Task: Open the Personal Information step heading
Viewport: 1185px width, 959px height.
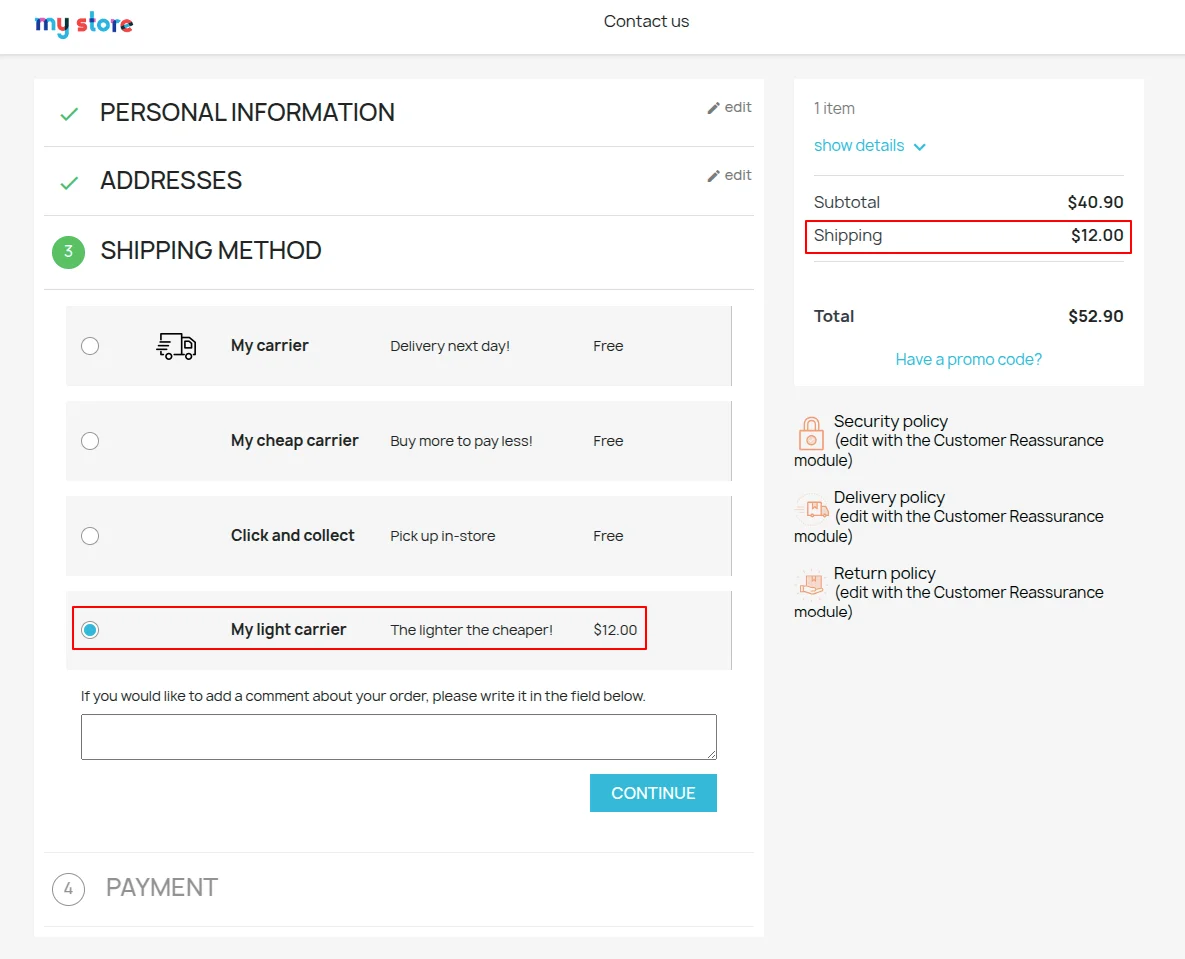Action: coord(247,113)
